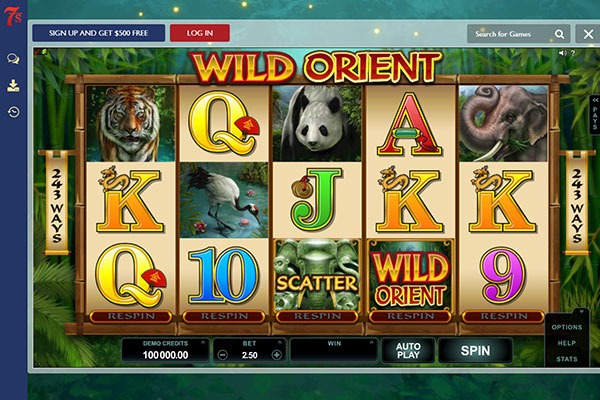Screen dimensions: 600x400
Task: Click the Spin button
Action: point(475,351)
